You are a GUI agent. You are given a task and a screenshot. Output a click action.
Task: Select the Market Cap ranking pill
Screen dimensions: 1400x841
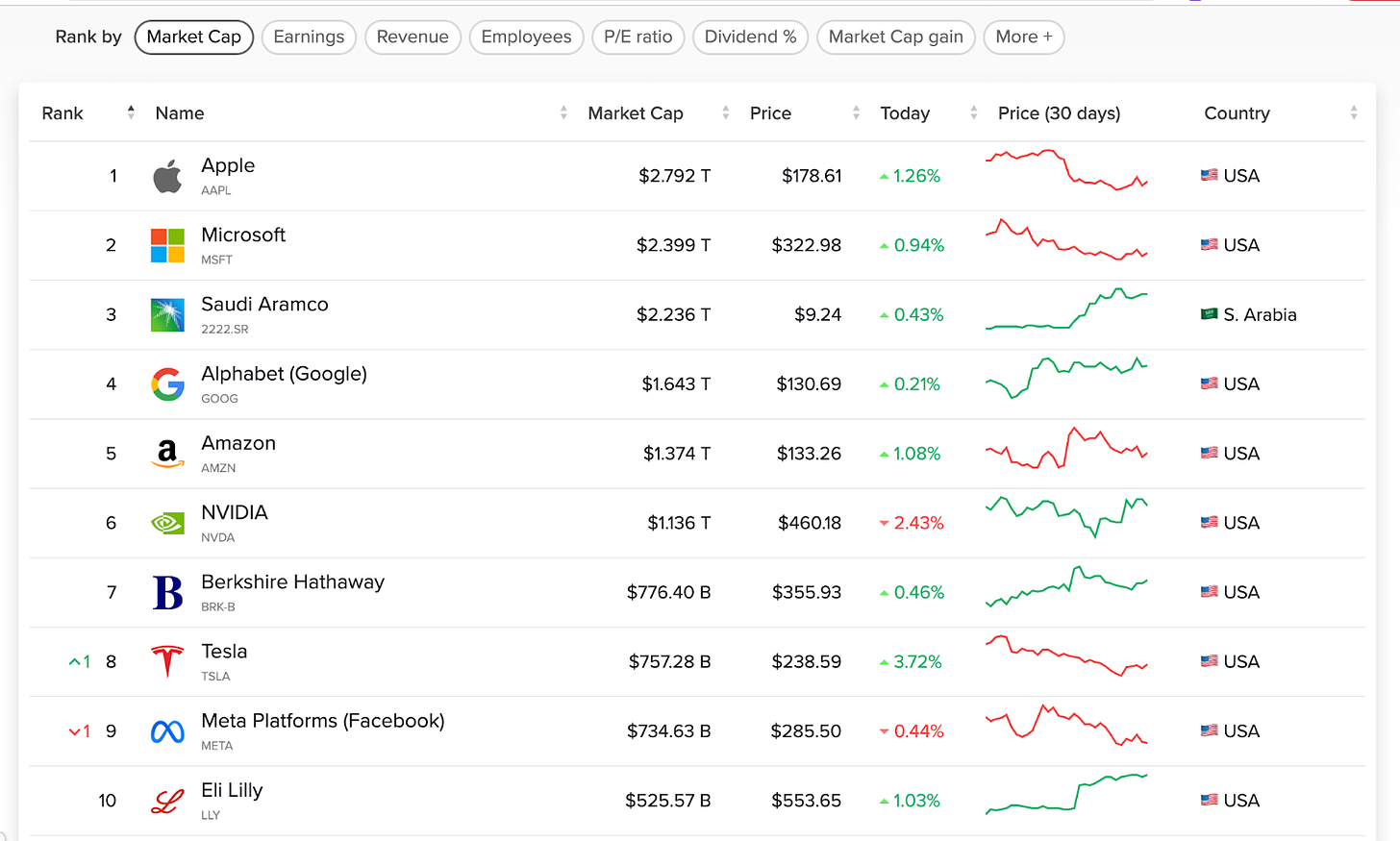pyautogui.click(x=194, y=37)
